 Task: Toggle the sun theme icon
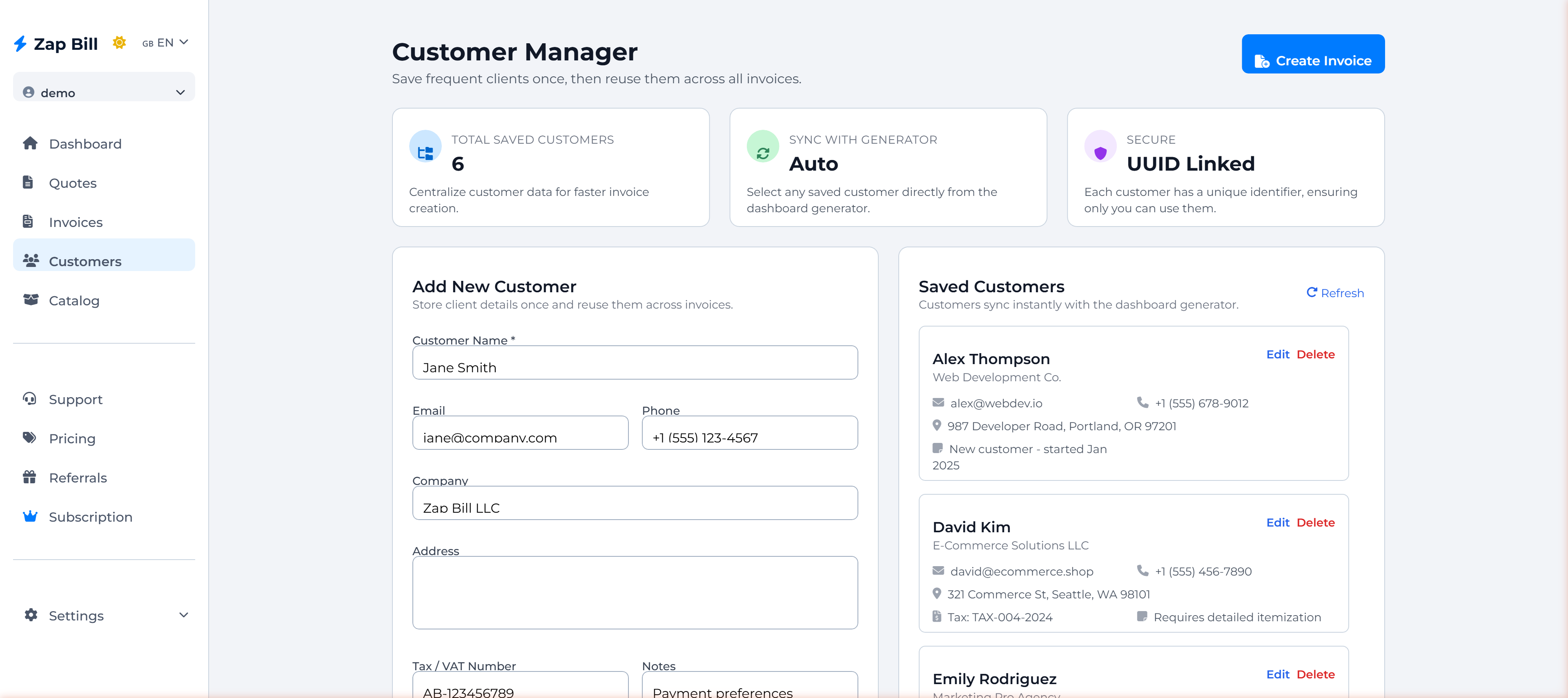click(119, 42)
